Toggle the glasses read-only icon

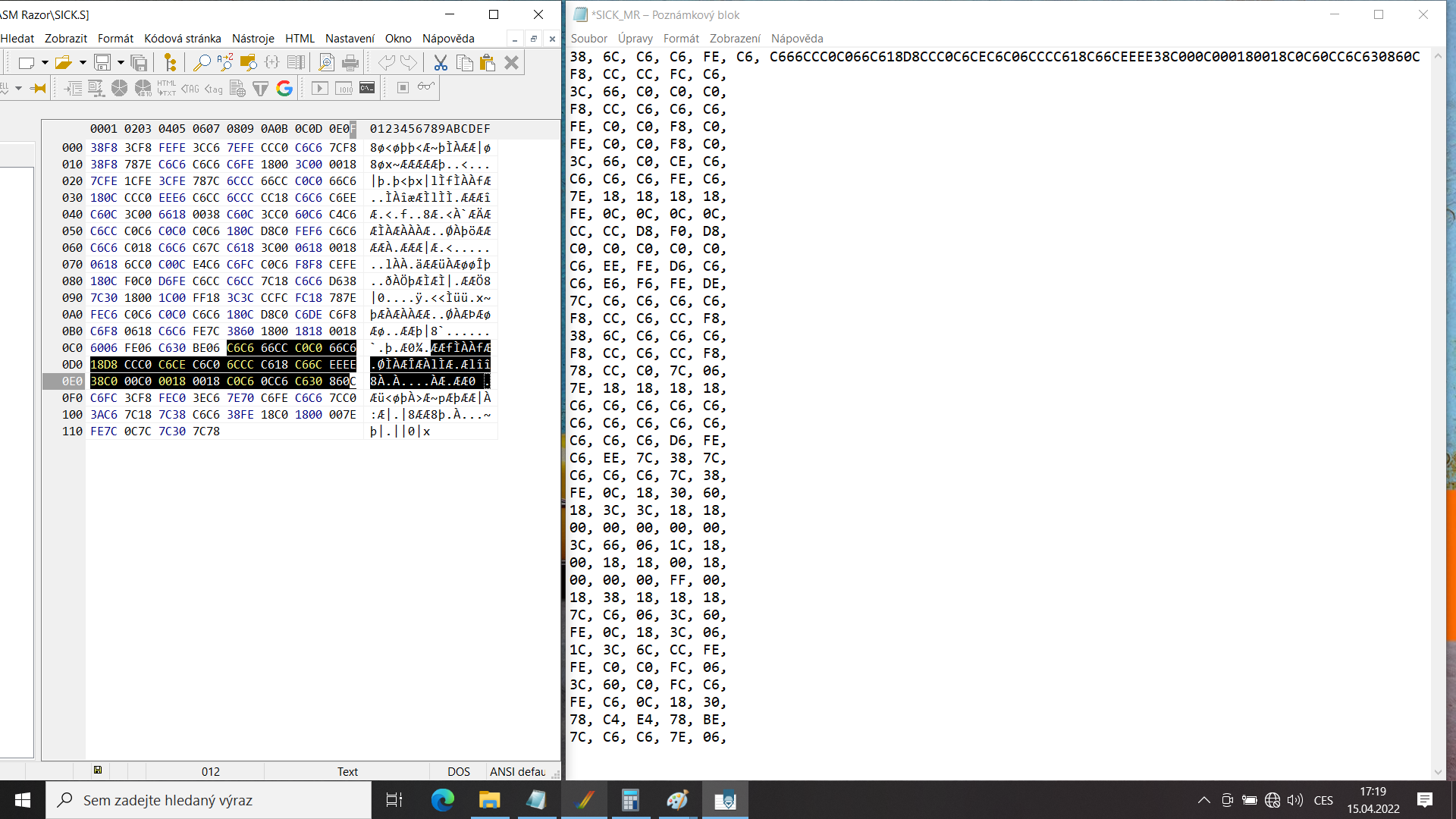coord(426,87)
